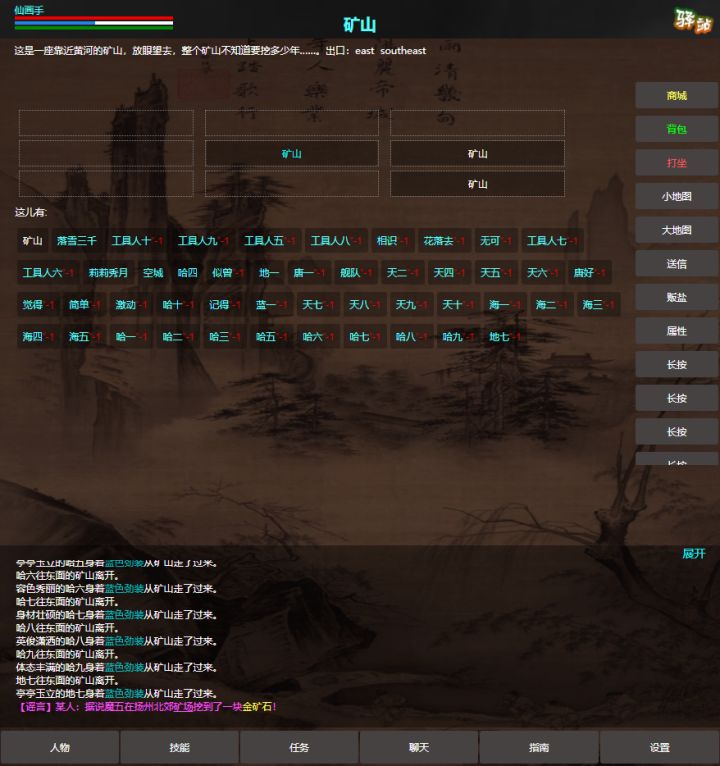720x766 pixels.
Task: Select 记得 in the room list
Action: pos(225,305)
